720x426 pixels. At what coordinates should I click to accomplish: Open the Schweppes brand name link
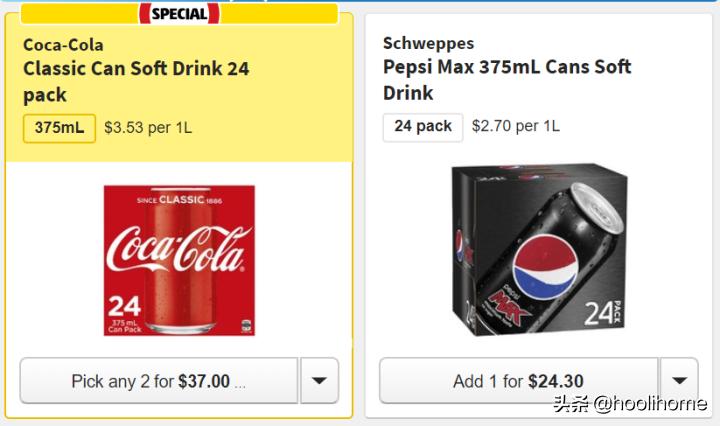428,43
